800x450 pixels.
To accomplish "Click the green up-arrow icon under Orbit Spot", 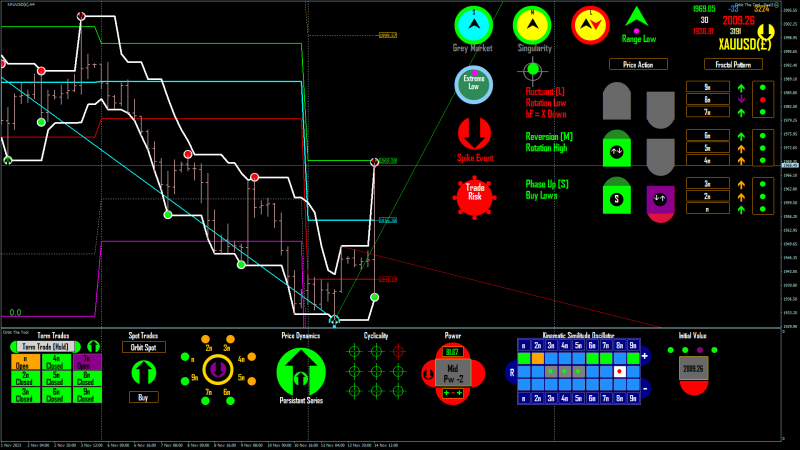I will pyautogui.click(x=143, y=372).
